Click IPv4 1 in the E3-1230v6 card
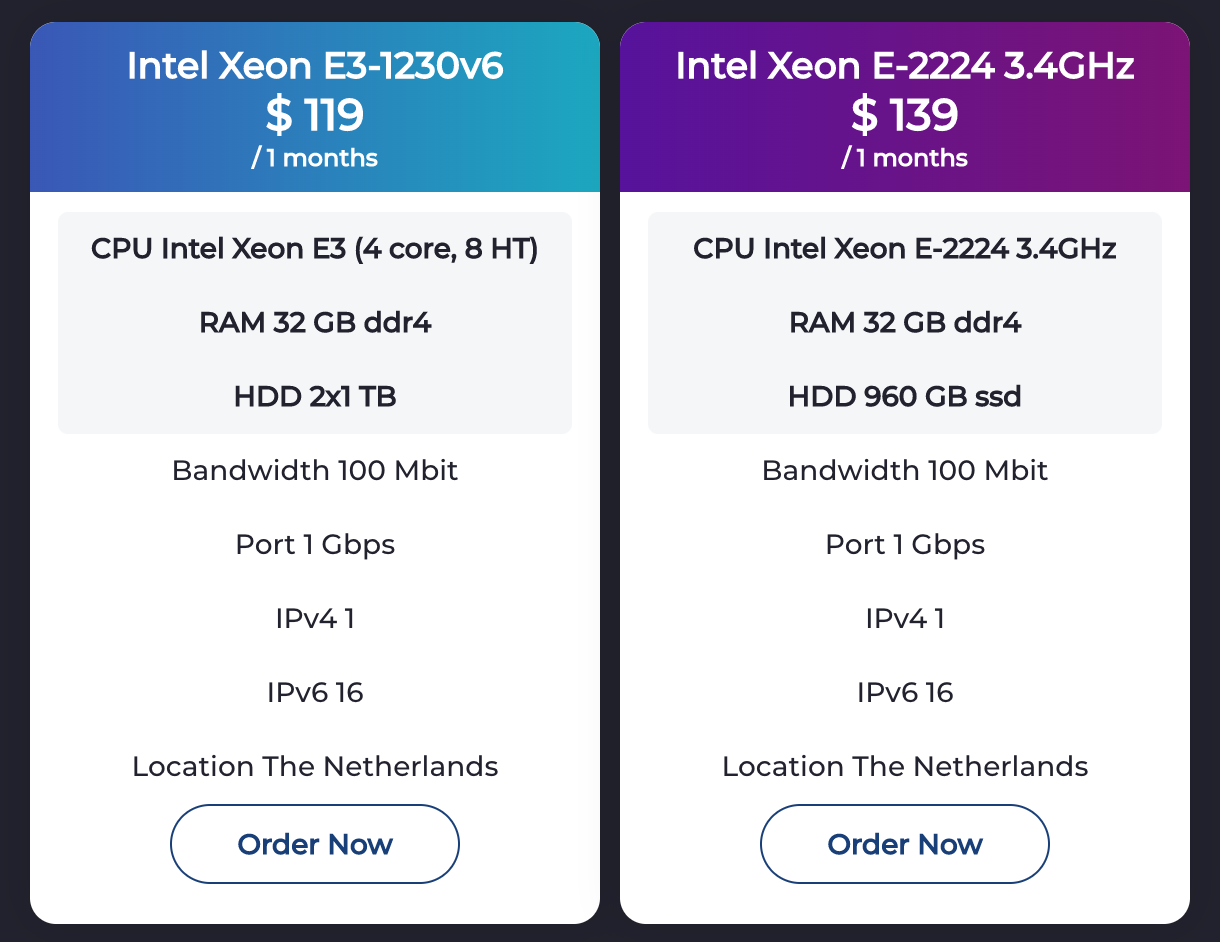The width and height of the screenshot is (1220, 942). click(315, 619)
